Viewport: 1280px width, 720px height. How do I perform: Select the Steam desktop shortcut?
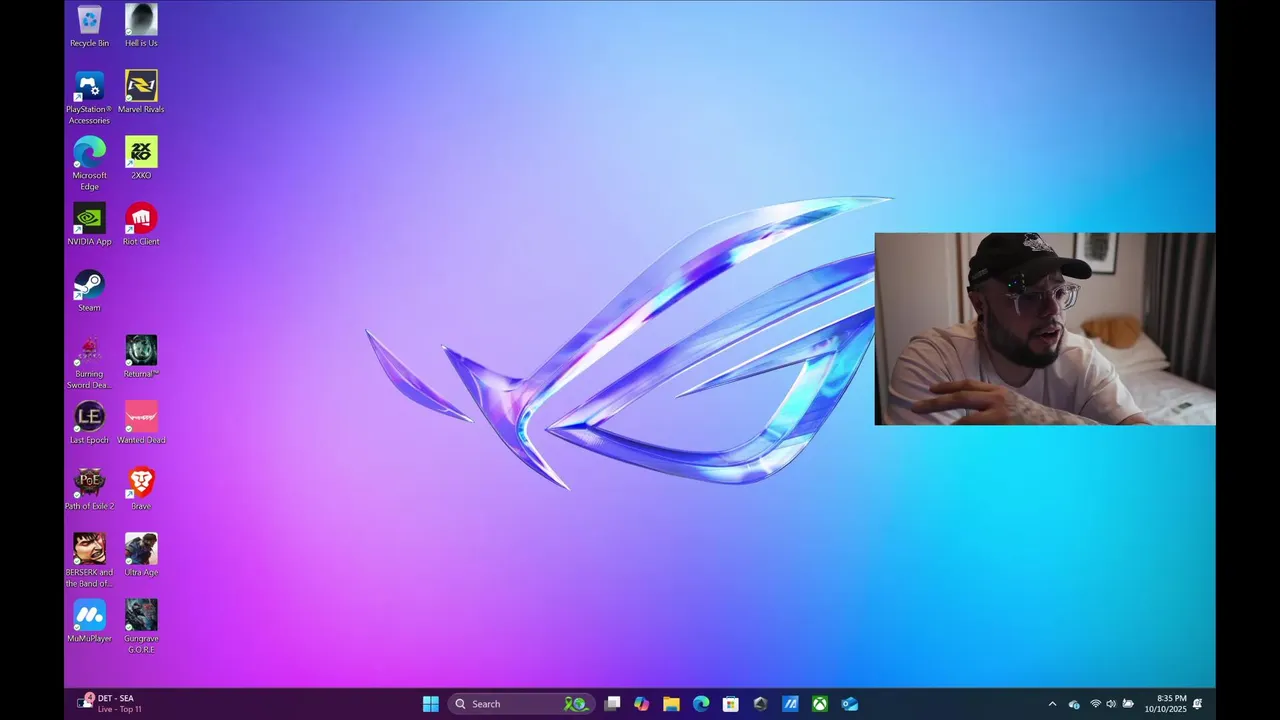(89, 290)
